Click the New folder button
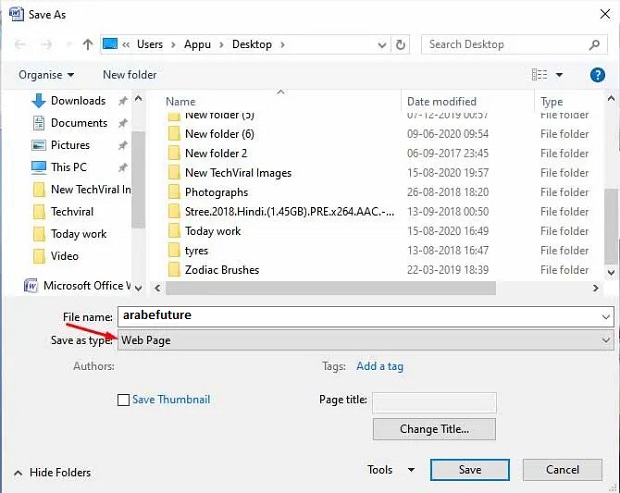 pos(130,75)
